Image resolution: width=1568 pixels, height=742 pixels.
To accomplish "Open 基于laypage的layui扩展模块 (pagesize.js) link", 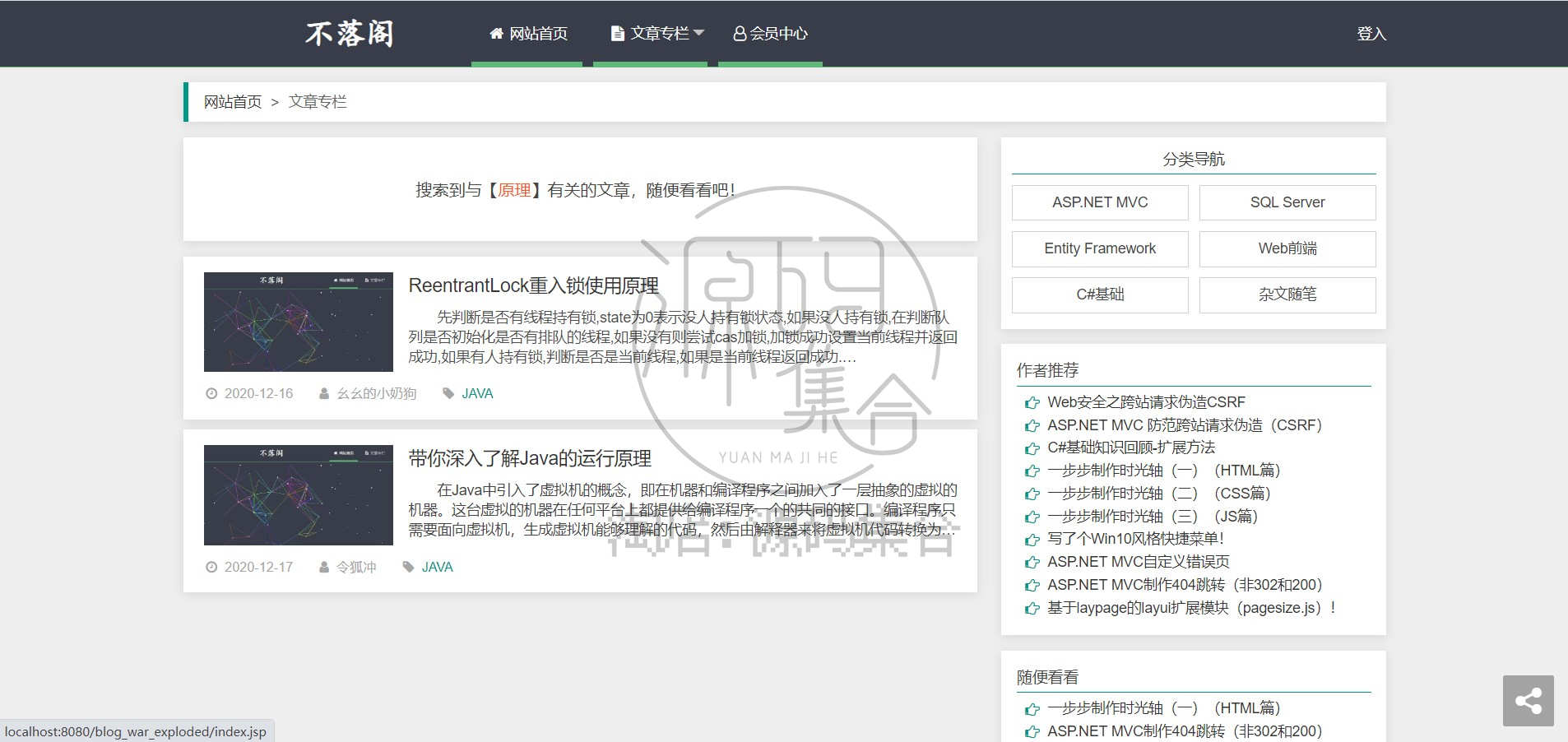I will click(1192, 608).
